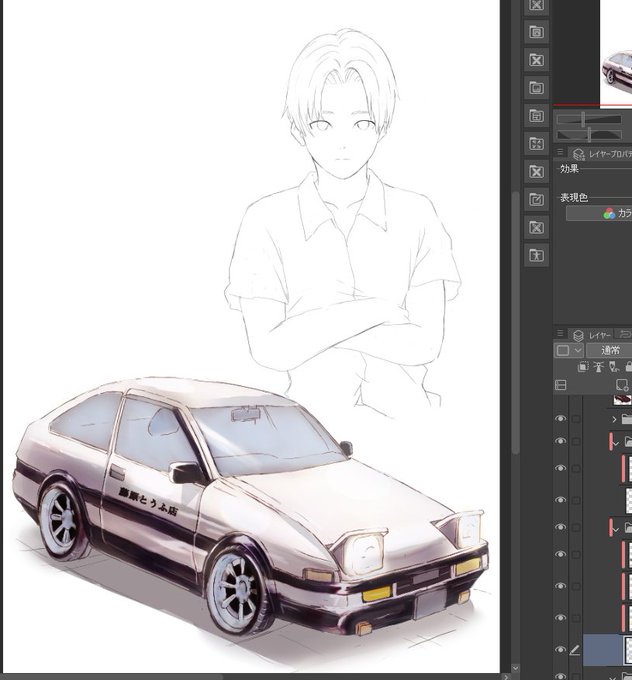Click the pen icon on the selected layer
Viewport: 632px width, 680px height.
575,650
